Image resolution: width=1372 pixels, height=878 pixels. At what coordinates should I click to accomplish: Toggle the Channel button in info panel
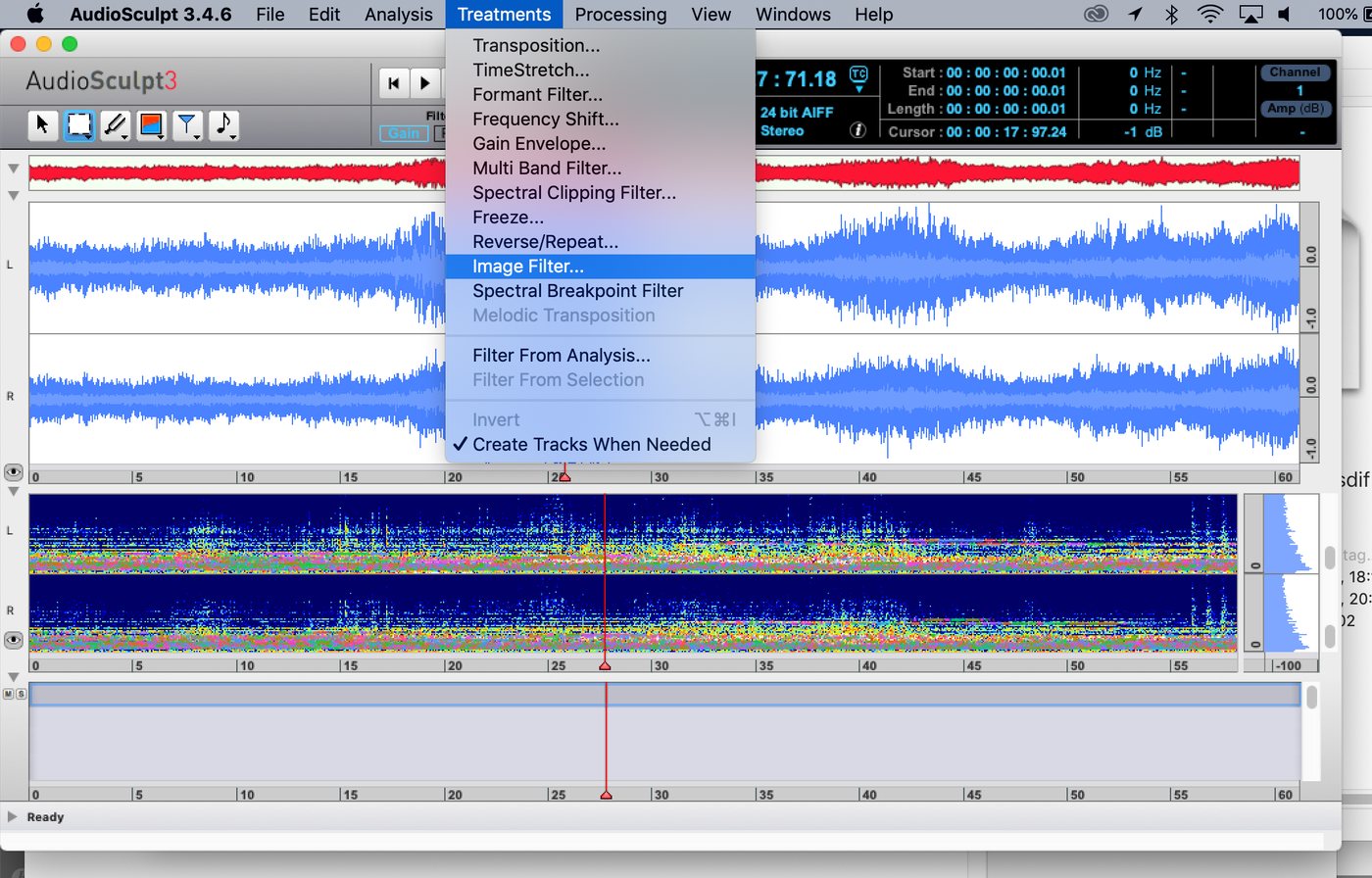(x=1295, y=73)
